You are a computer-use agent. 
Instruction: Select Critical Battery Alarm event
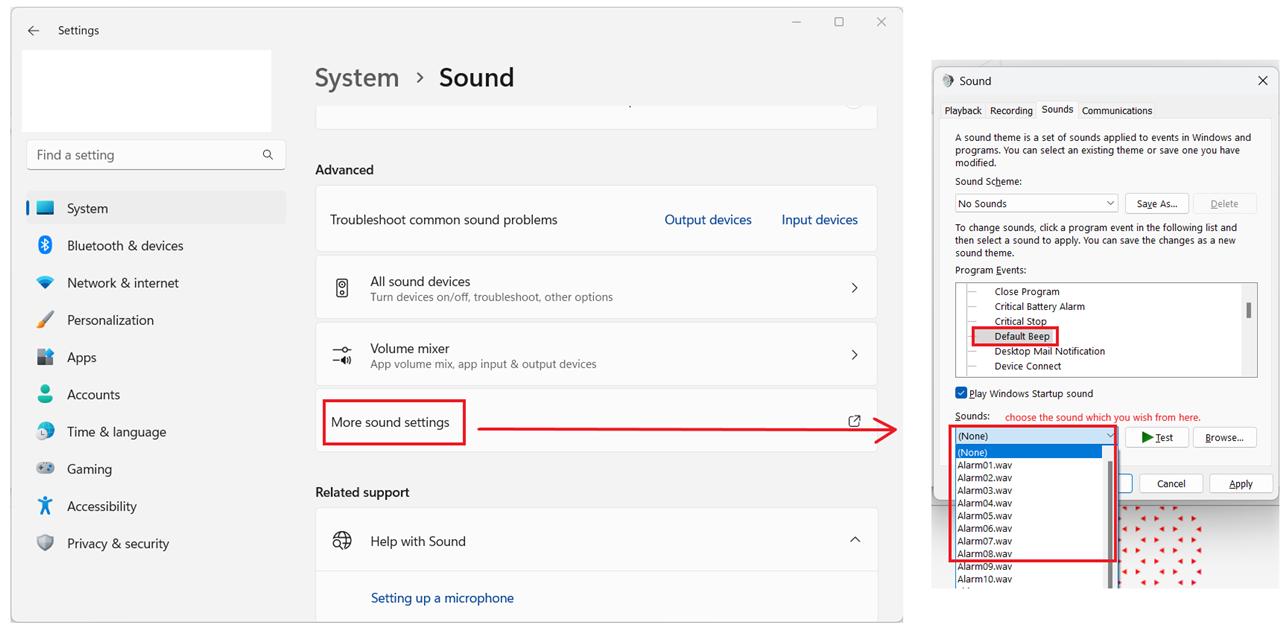(x=1040, y=307)
